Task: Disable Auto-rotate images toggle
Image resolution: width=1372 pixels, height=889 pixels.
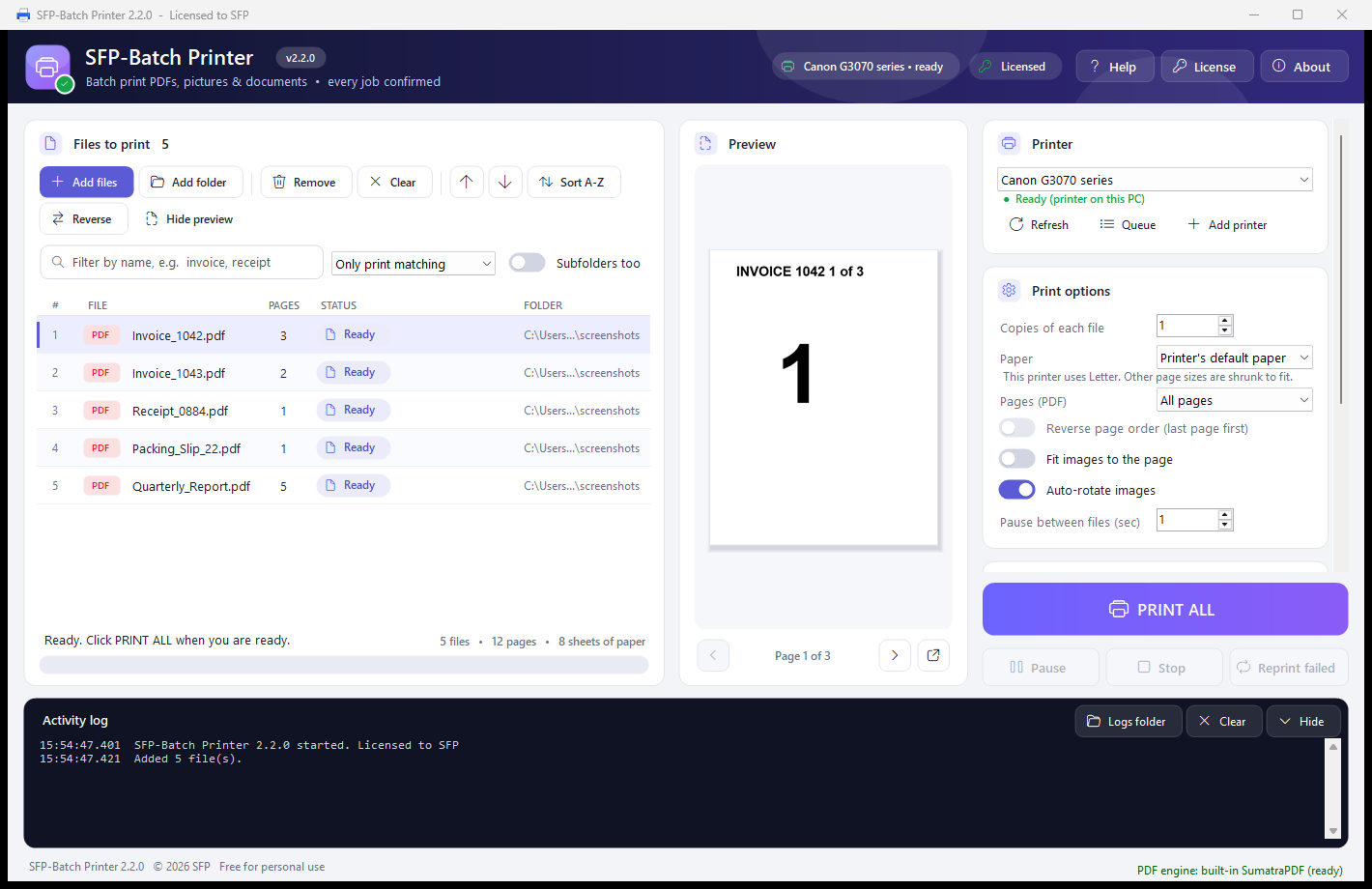Action: (1017, 490)
